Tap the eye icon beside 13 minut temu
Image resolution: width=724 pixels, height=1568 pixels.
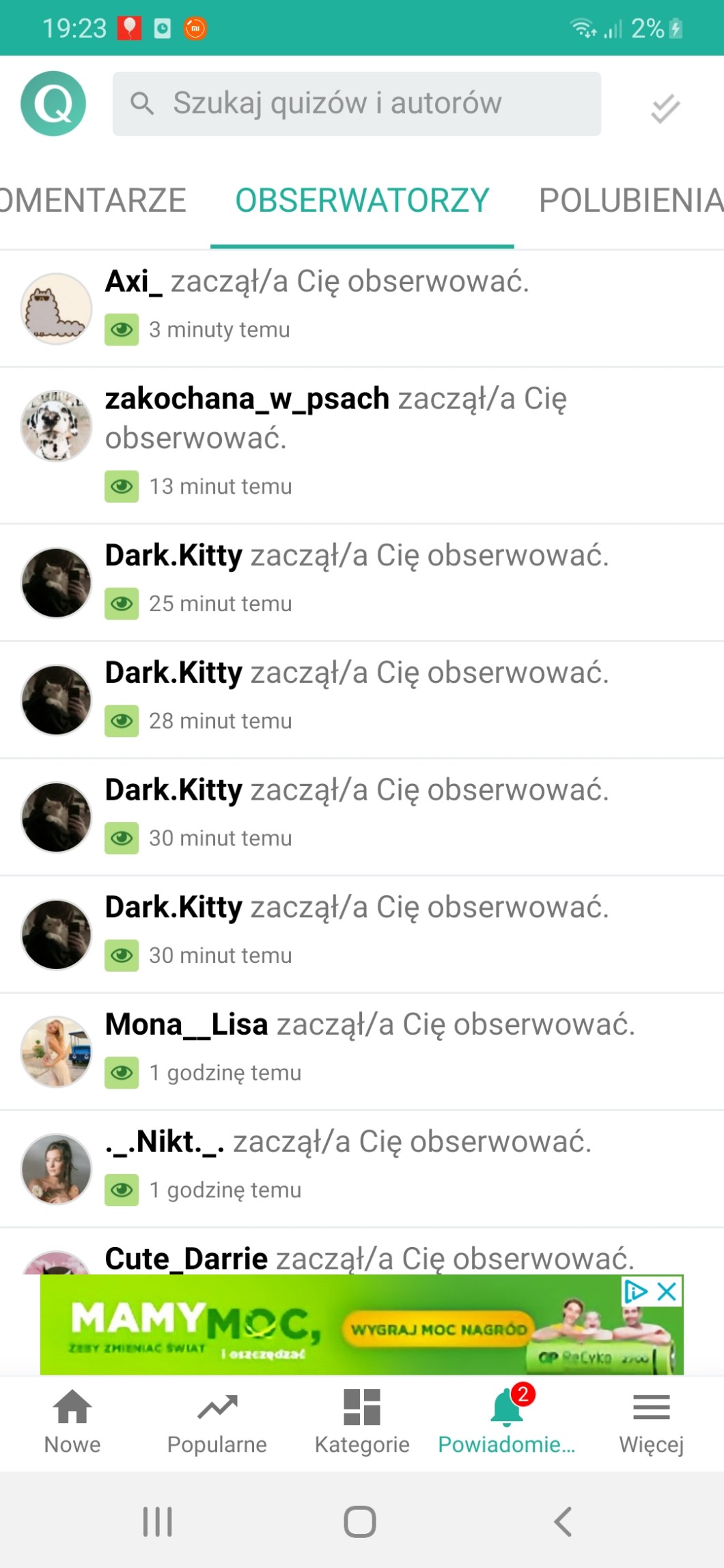click(122, 486)
